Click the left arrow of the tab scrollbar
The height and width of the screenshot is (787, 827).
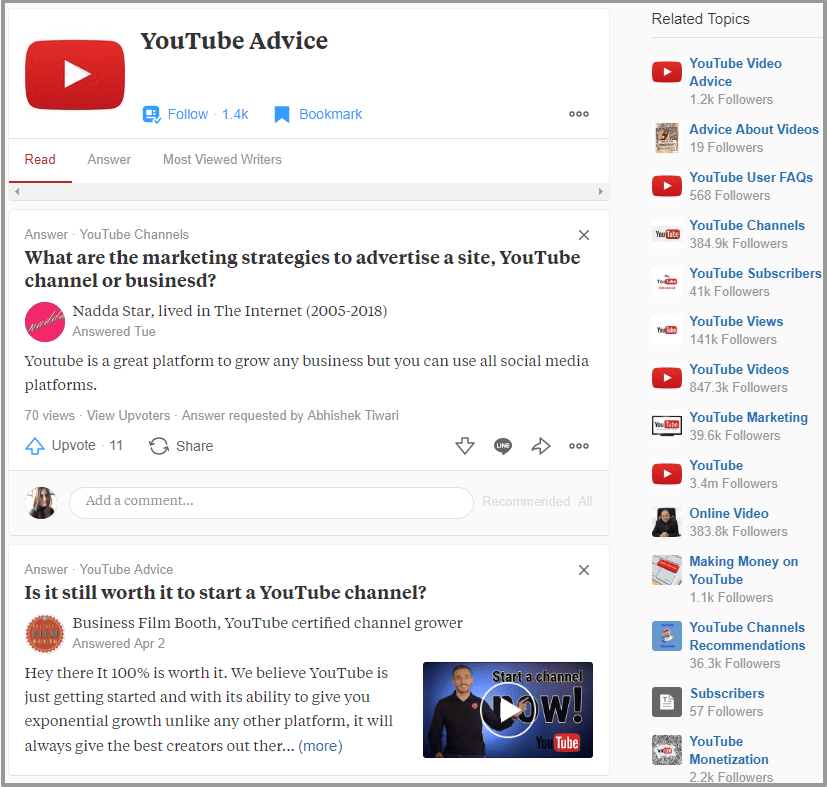17,191
